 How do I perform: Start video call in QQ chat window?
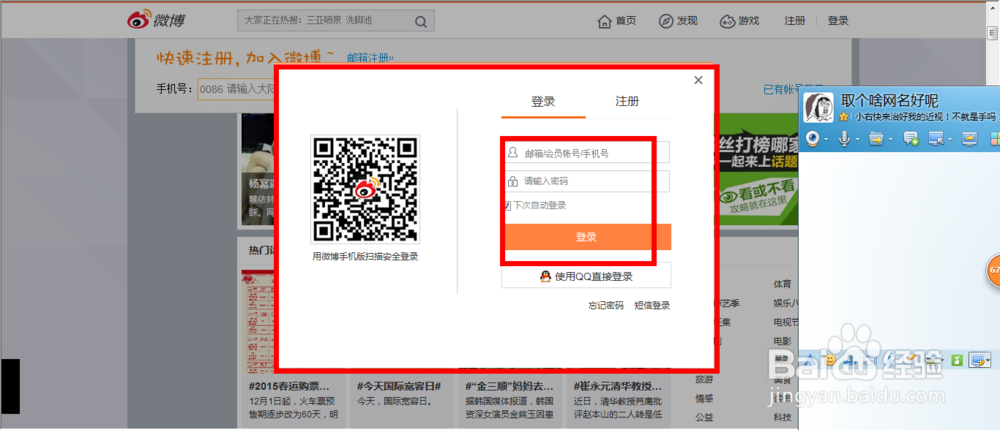(x=812, y=138)
